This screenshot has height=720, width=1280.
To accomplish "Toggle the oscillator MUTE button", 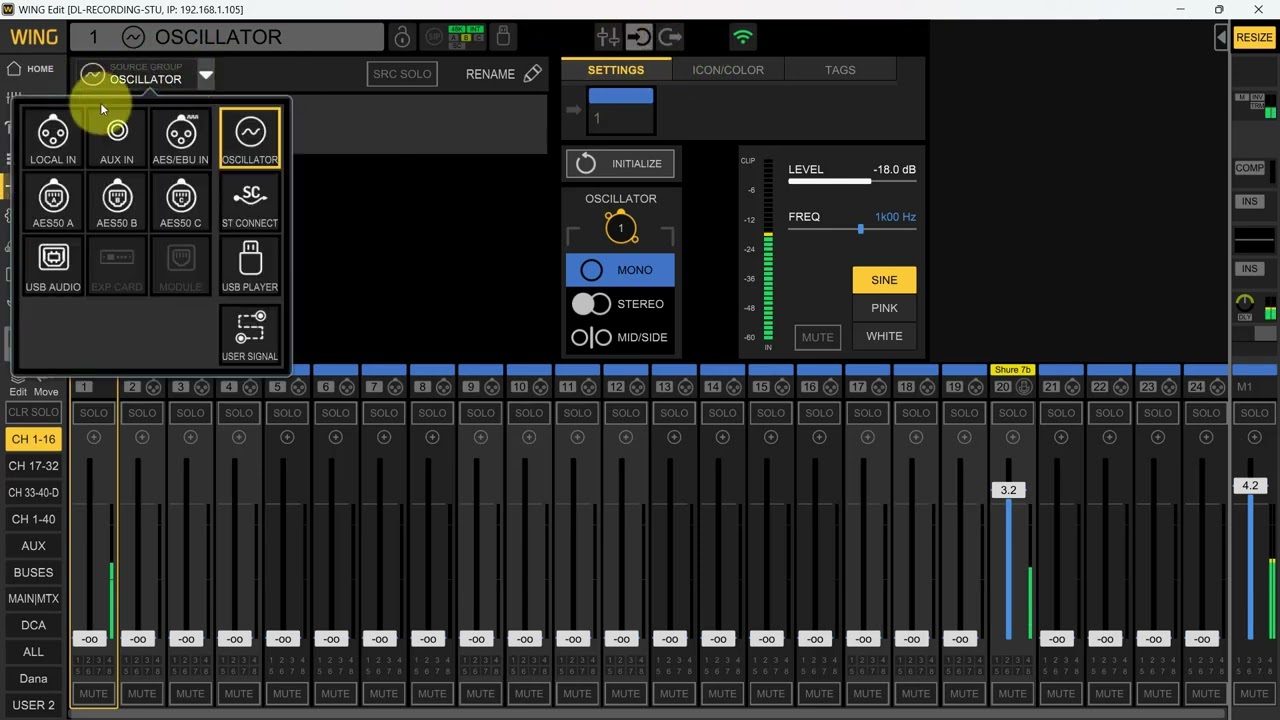I will pos(817,337).
